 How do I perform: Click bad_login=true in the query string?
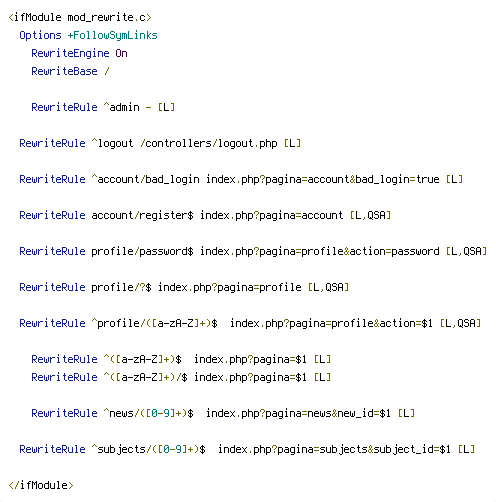pyautogui.click(x=397, y=179)
